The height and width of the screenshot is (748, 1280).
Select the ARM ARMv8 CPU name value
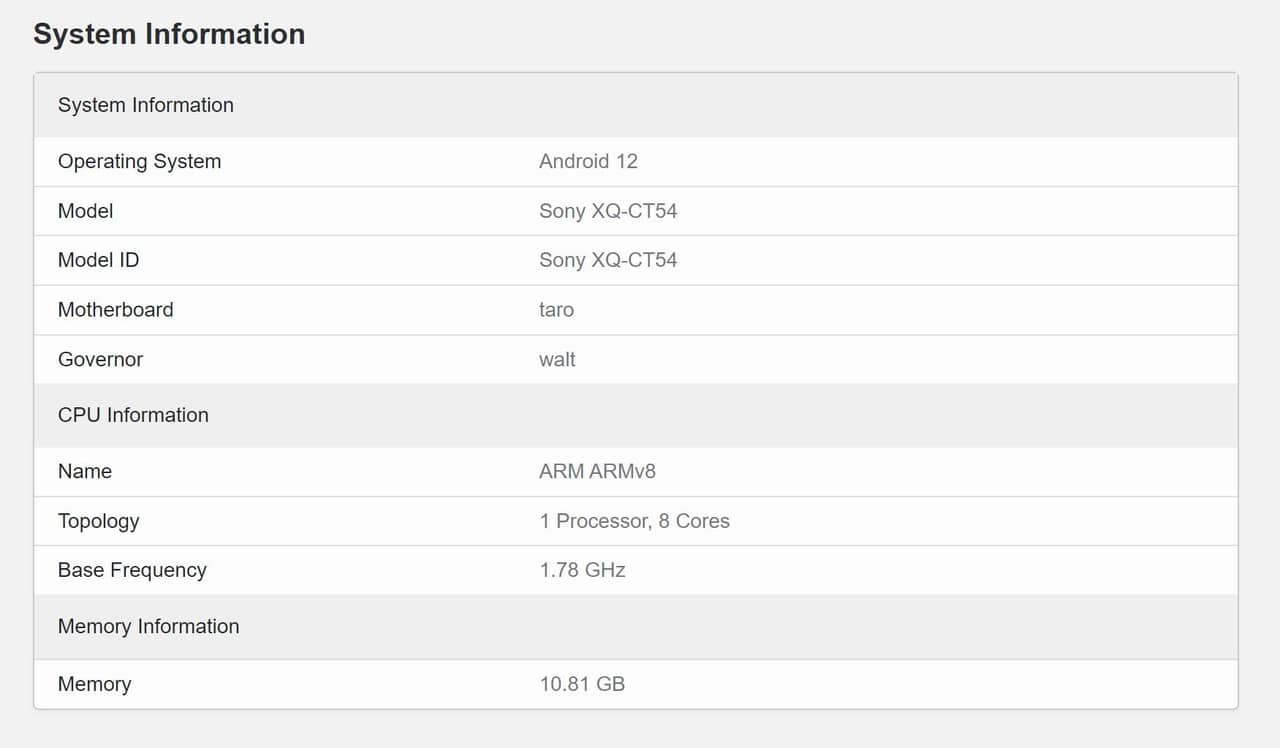point(597,471)
